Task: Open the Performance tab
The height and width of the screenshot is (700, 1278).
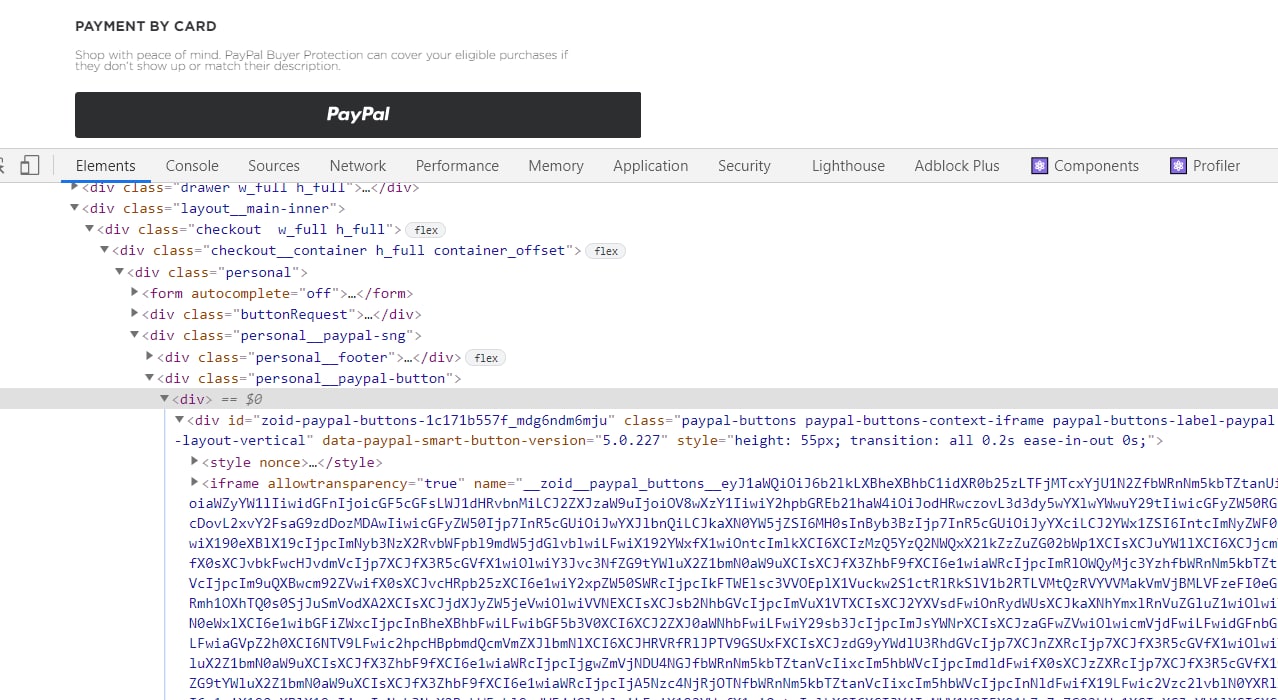Action: pyautogui.click(x=457, y=166)
